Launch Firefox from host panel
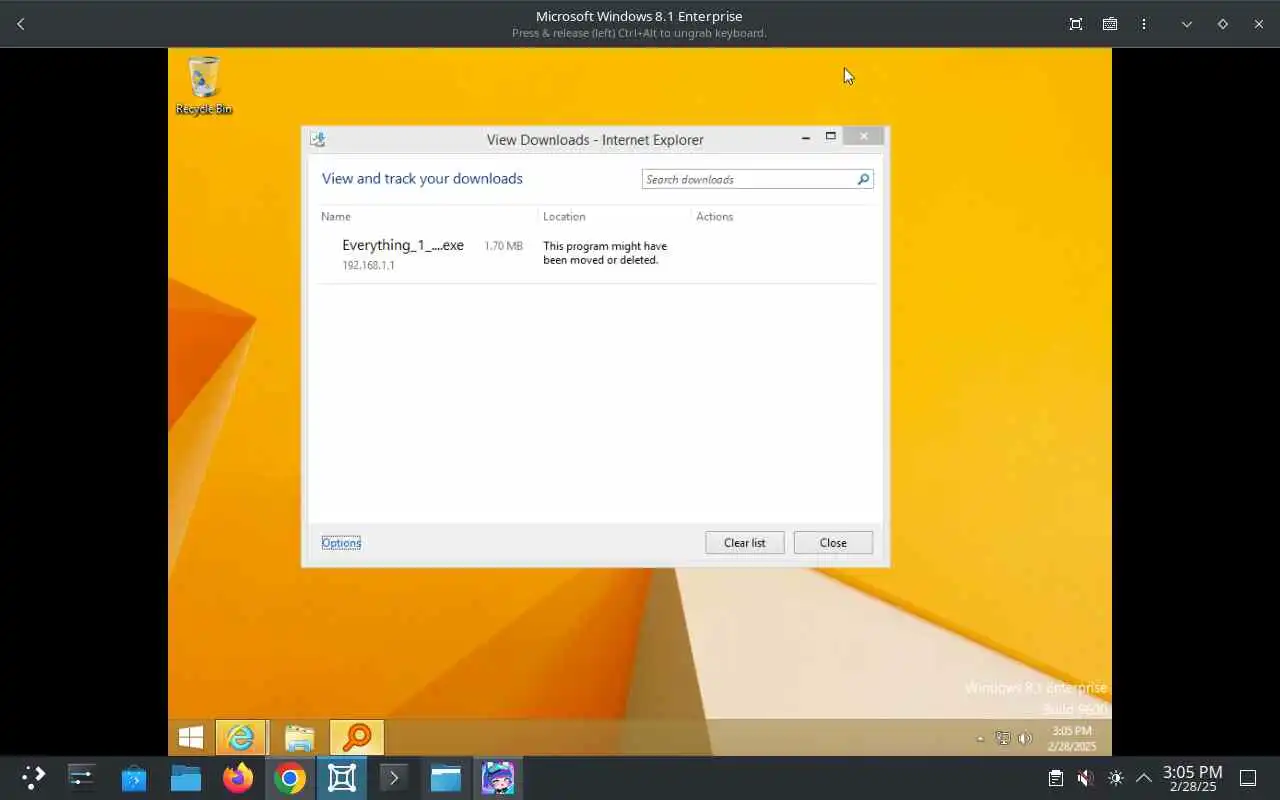This screenshot has width=1280, height=800. [x=238, y=778]
